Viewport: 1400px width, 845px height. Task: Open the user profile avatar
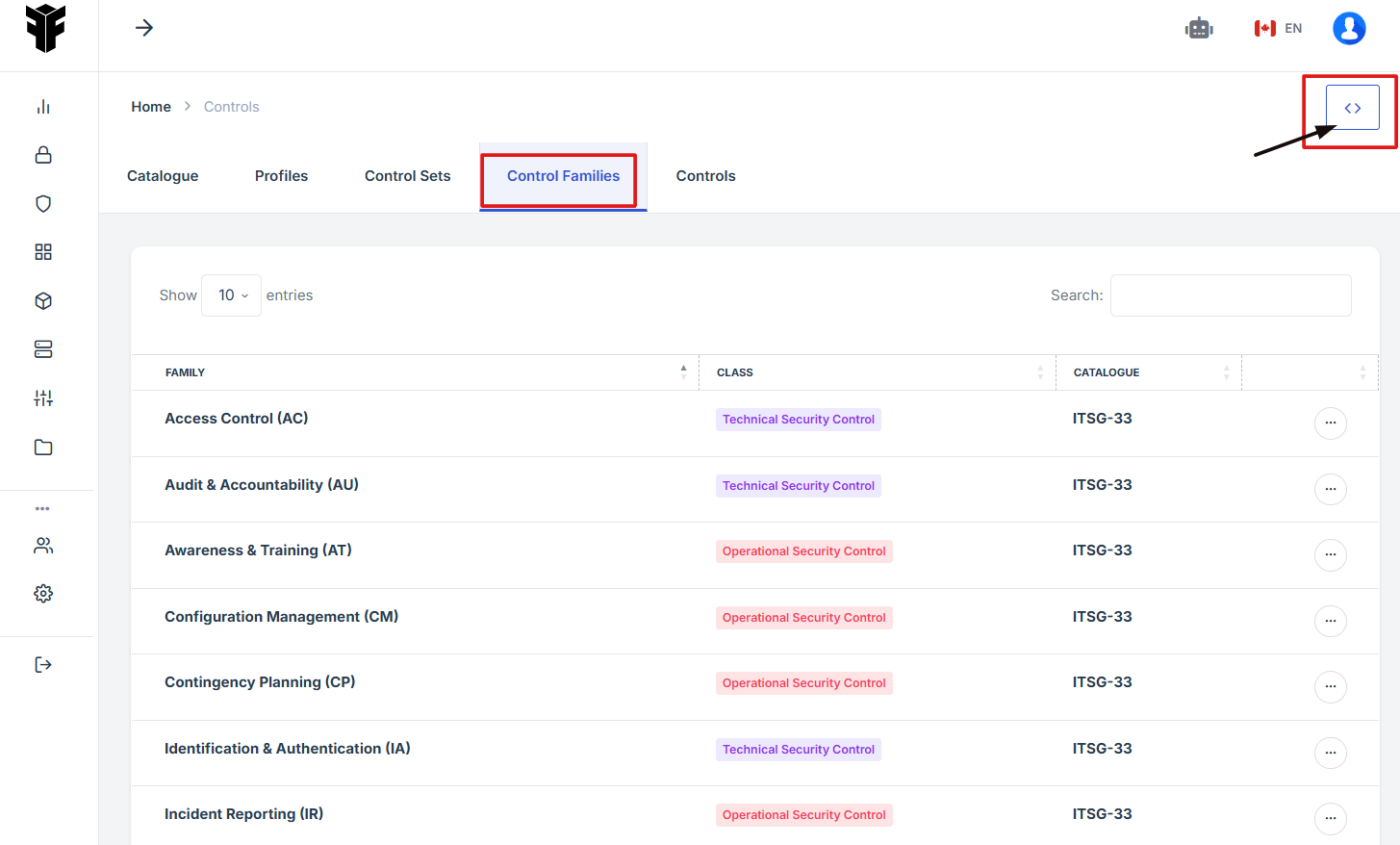[1349, 29]
